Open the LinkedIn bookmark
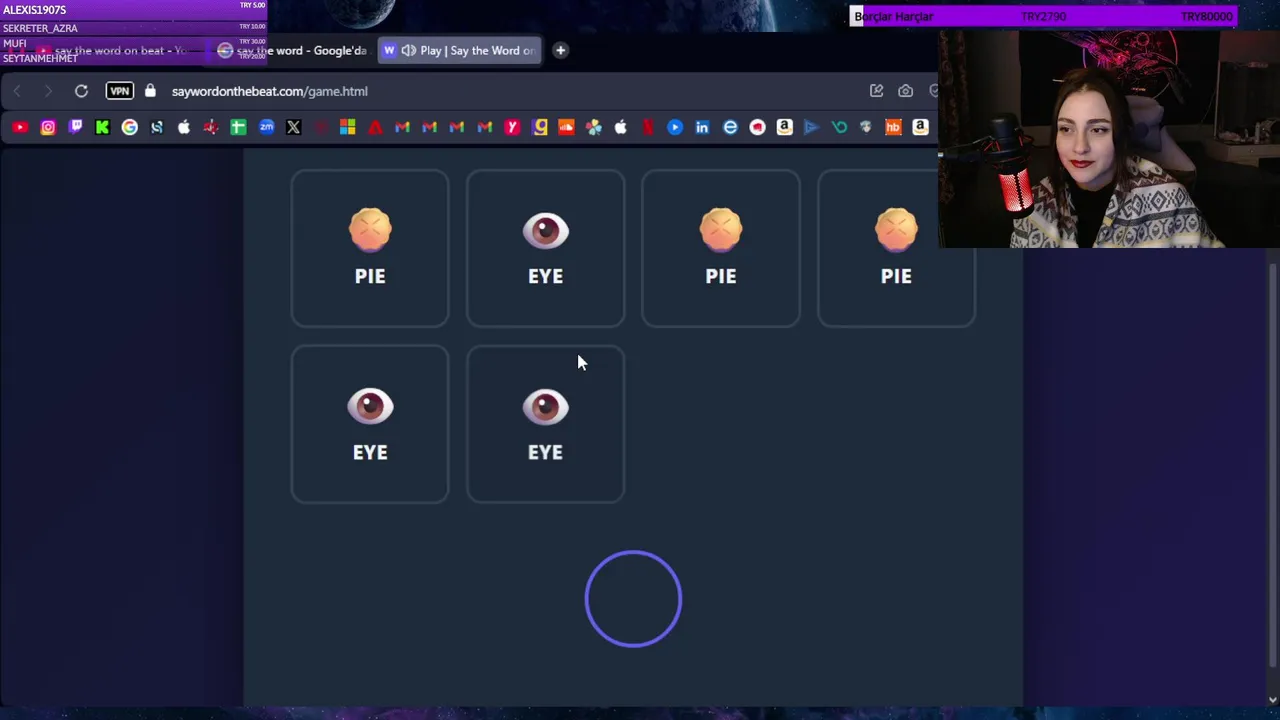 pyautogui.click(x=702, y=127)
